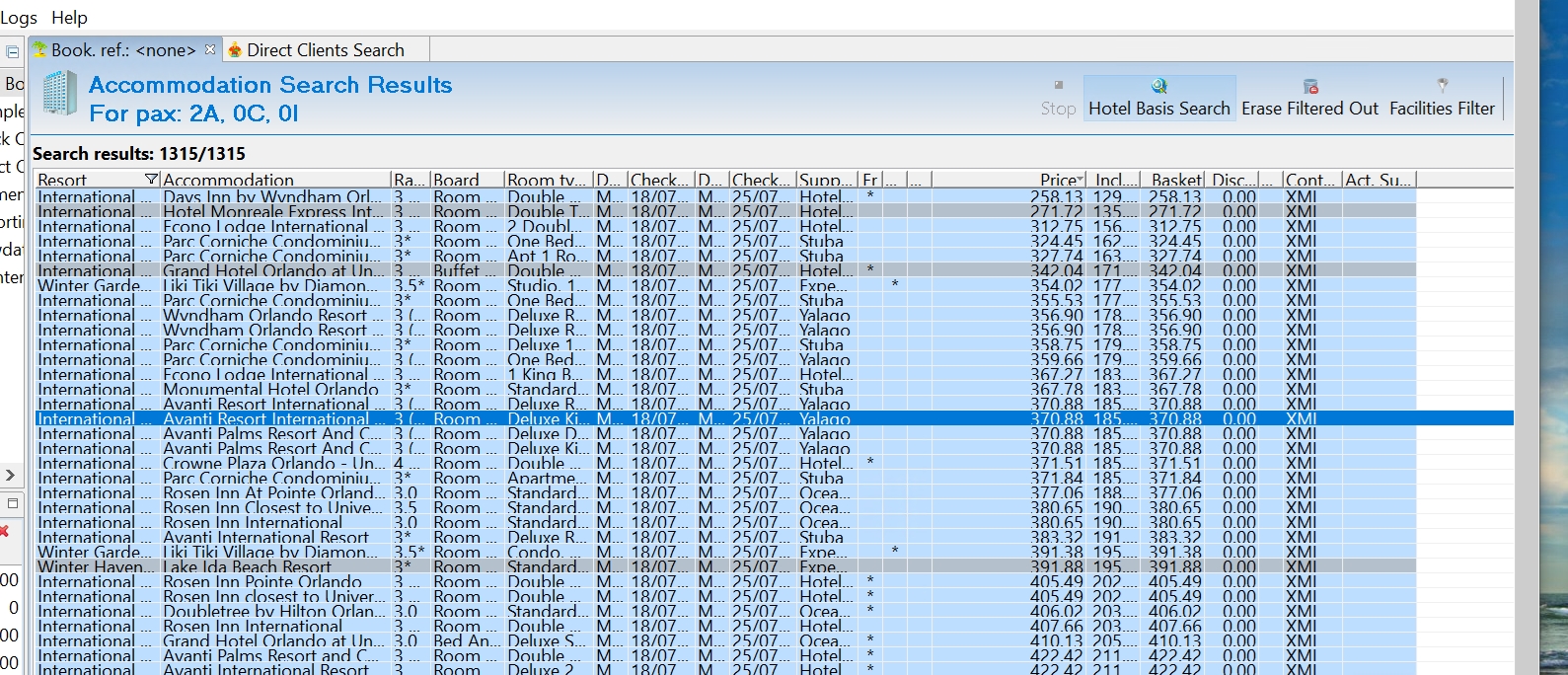Click the Deluxe S... room type cell

[x=547, y=640]
